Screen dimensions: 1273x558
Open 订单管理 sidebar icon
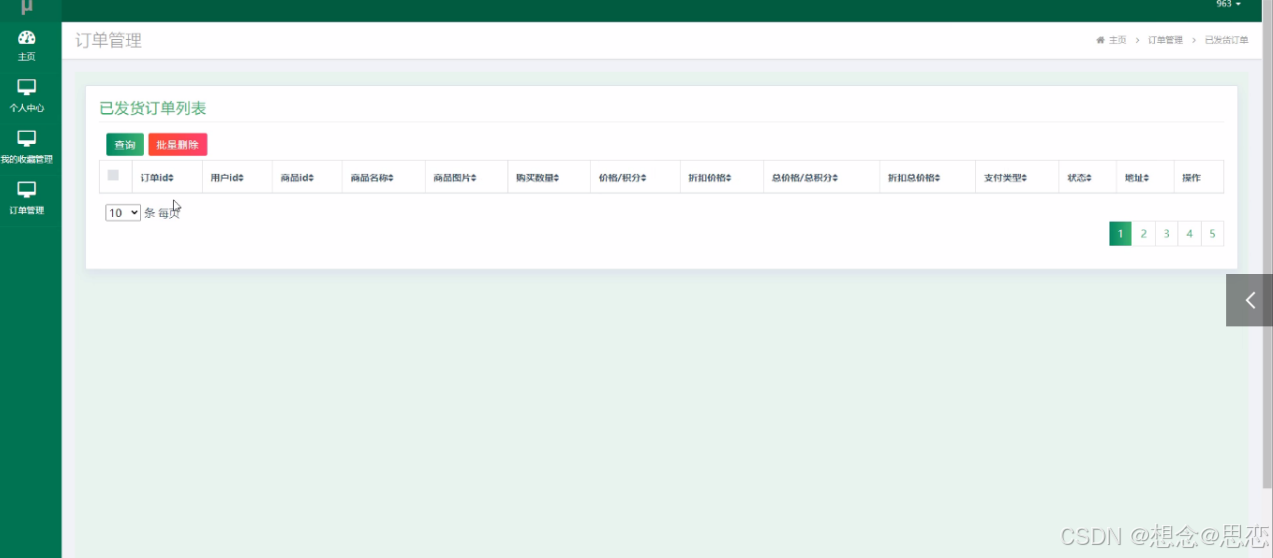pyautogui.click(x=27, y=190)
